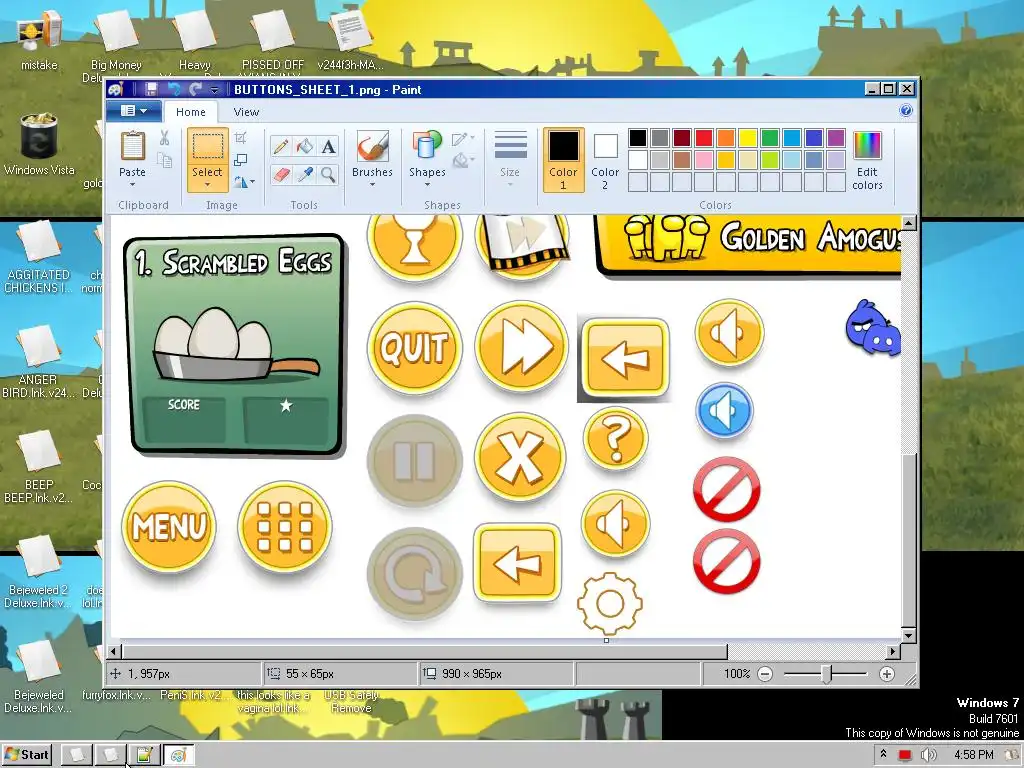Click the volume speaker tray icon
Viewport: 1024px width, 768px height.
tap(927, 755)
